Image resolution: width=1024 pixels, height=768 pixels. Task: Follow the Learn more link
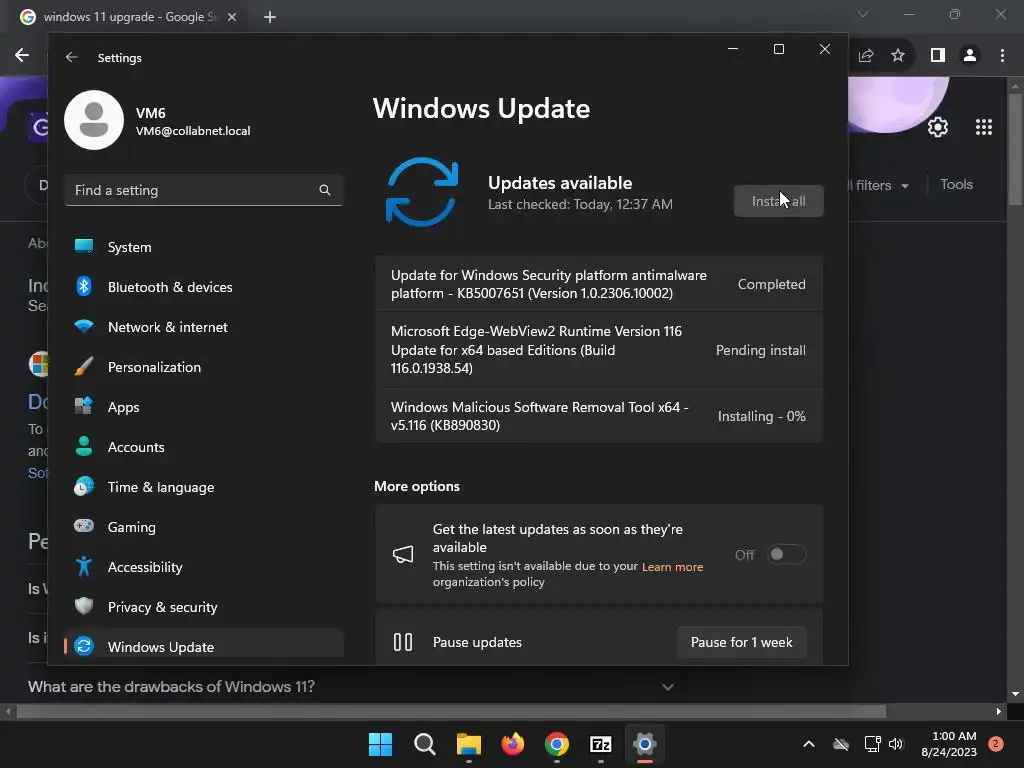(x=672, y=567)
